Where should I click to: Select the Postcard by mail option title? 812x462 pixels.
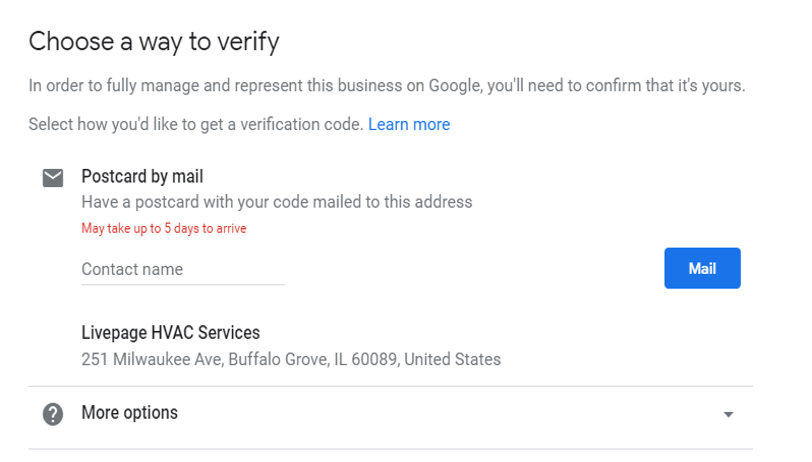(142, 177)
